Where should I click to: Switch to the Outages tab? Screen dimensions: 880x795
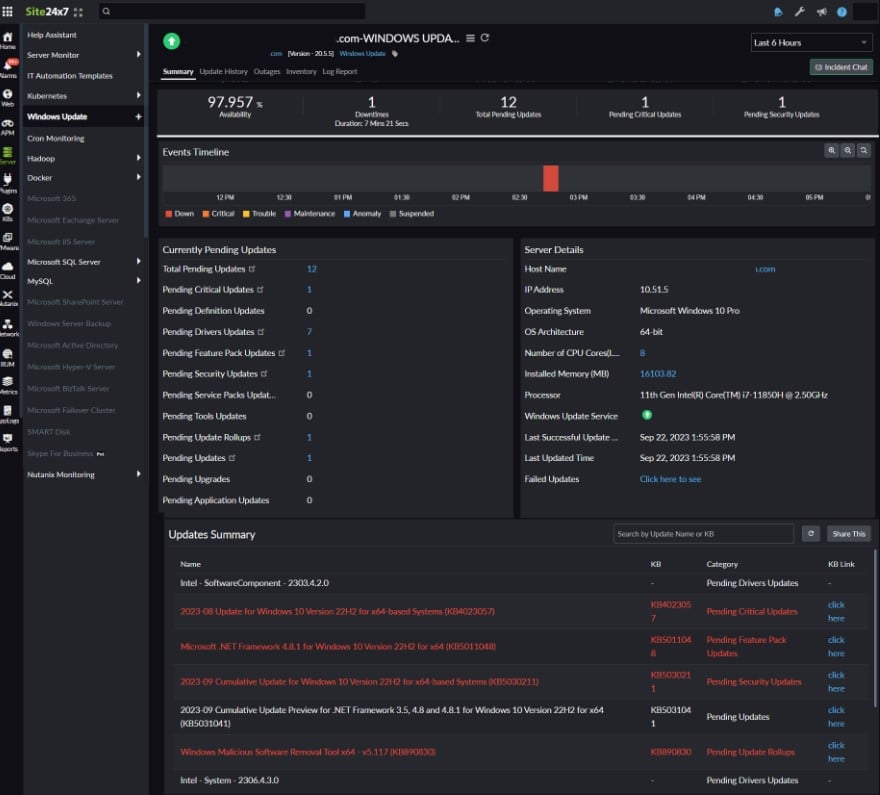(267, 72)
